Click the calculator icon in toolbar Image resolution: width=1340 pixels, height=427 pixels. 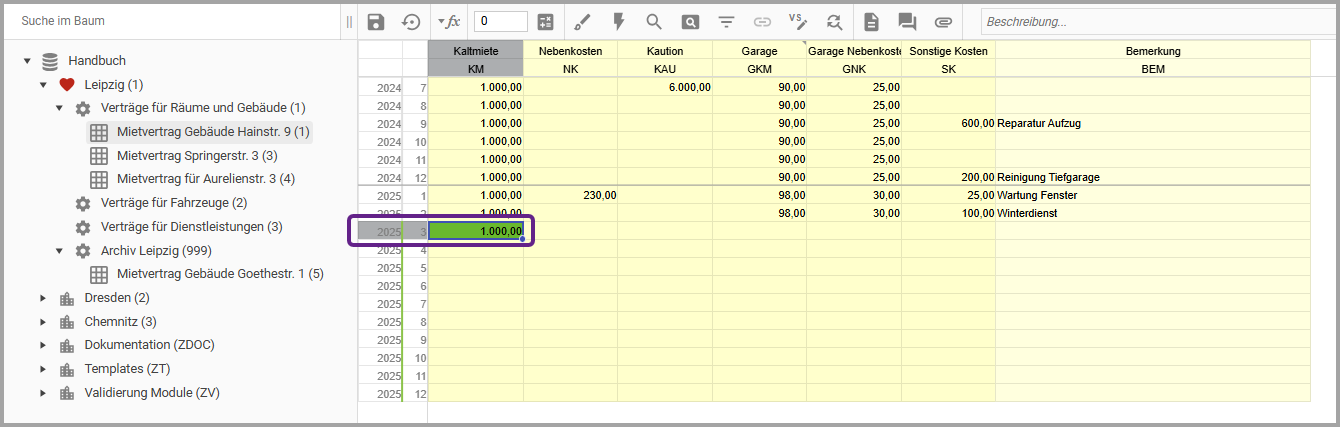tap(545, 21)
